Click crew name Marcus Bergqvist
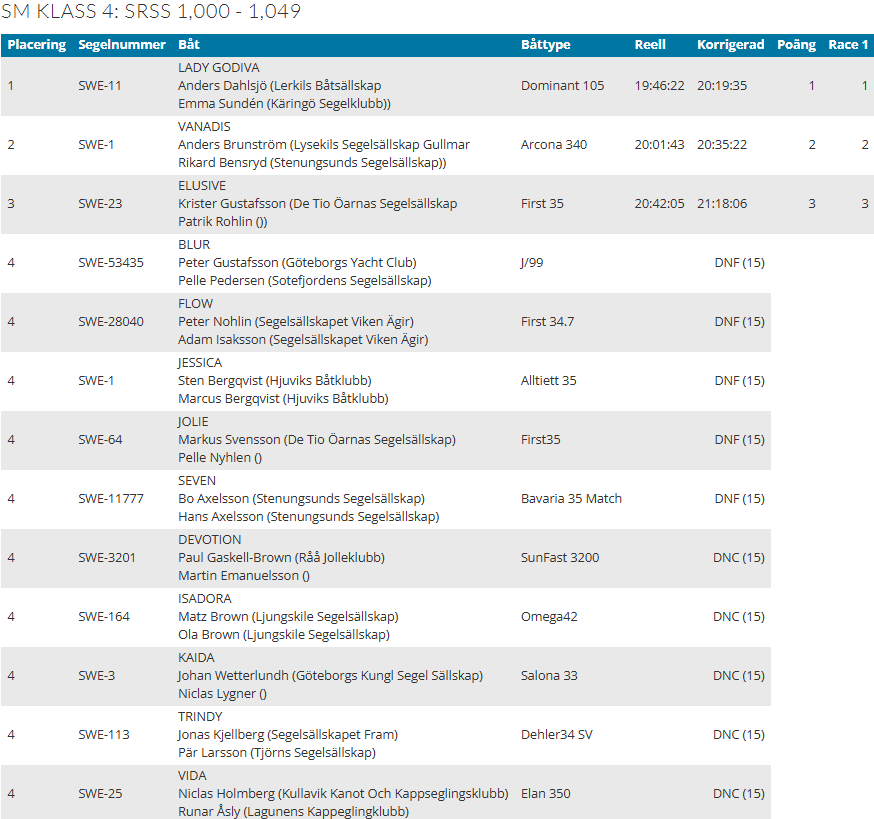 click(x=229, y=399)
